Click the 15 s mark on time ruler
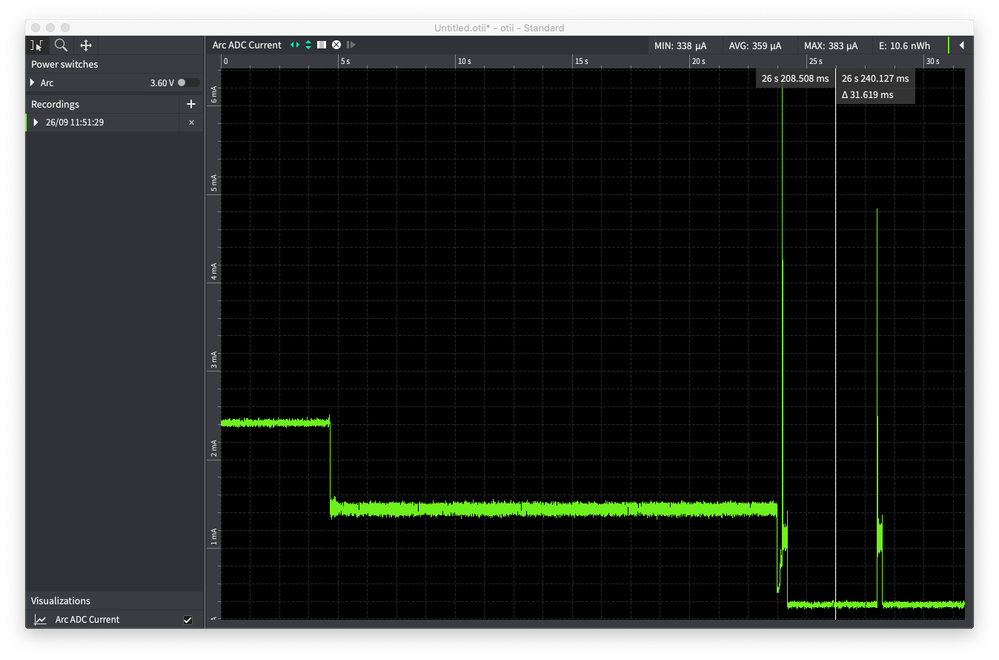 (581, 61)
